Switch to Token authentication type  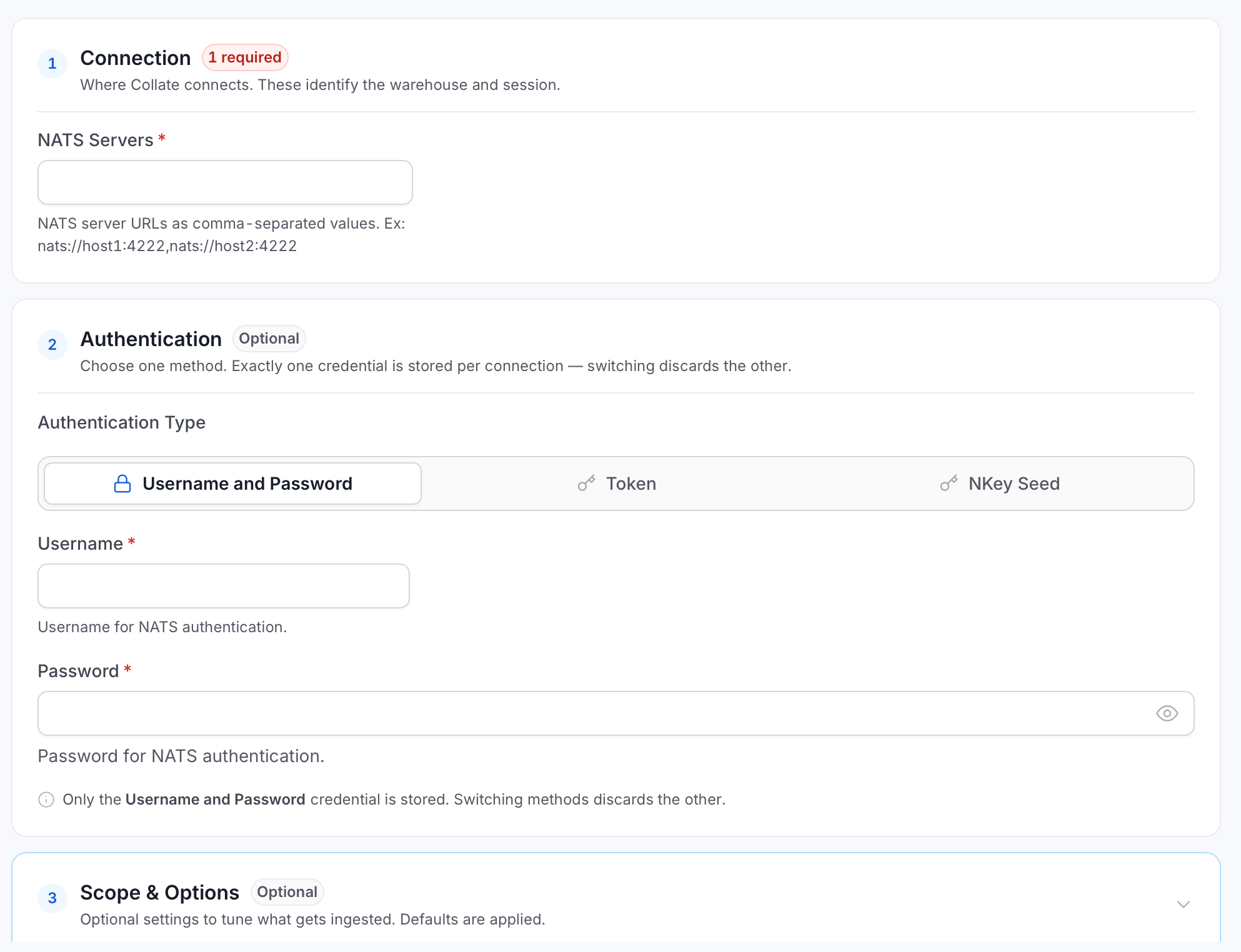coord(616,483)
